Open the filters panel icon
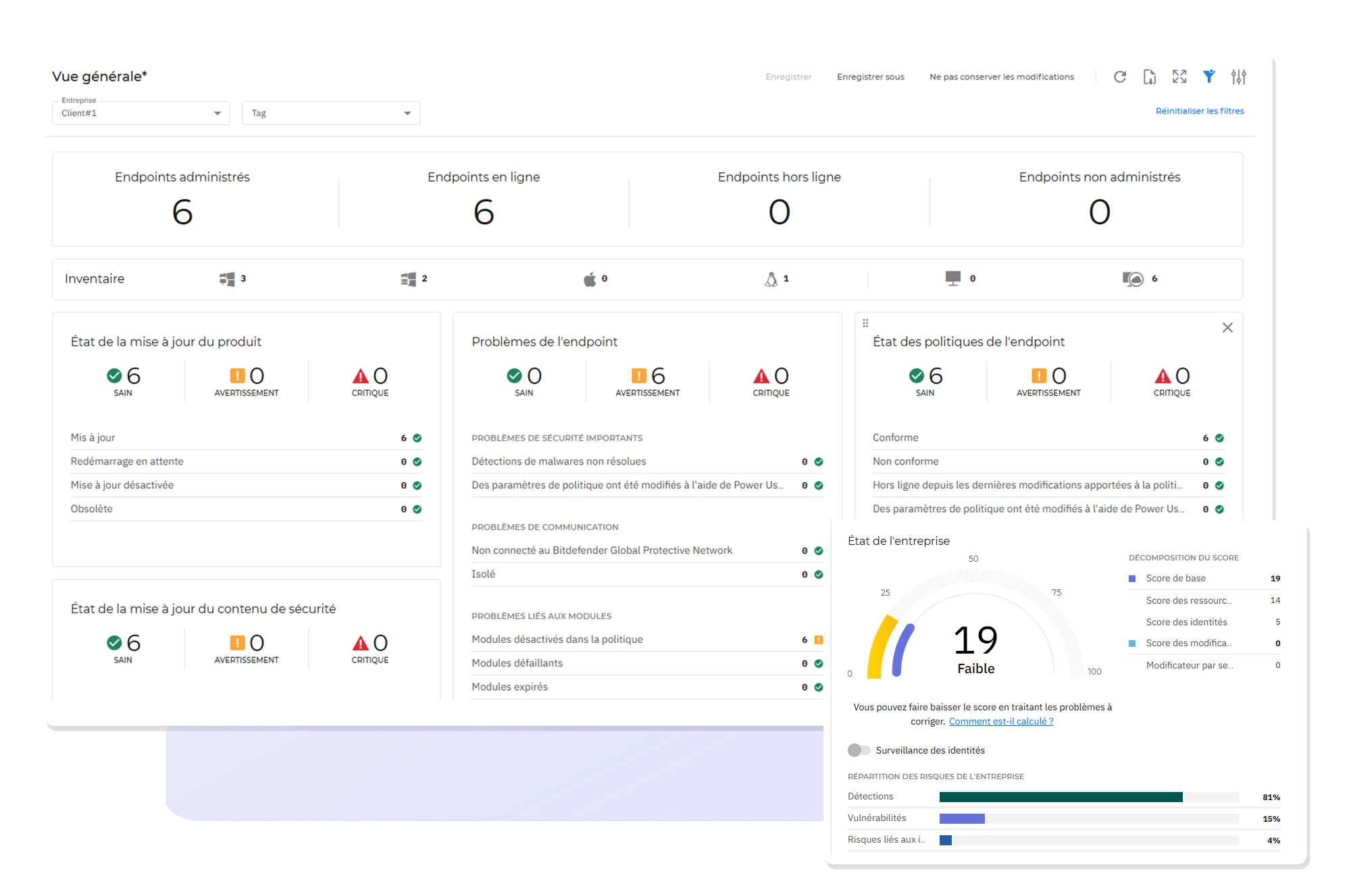Image resolution: width=1351 pixels, height=896 pixels. click(1210, 77)
